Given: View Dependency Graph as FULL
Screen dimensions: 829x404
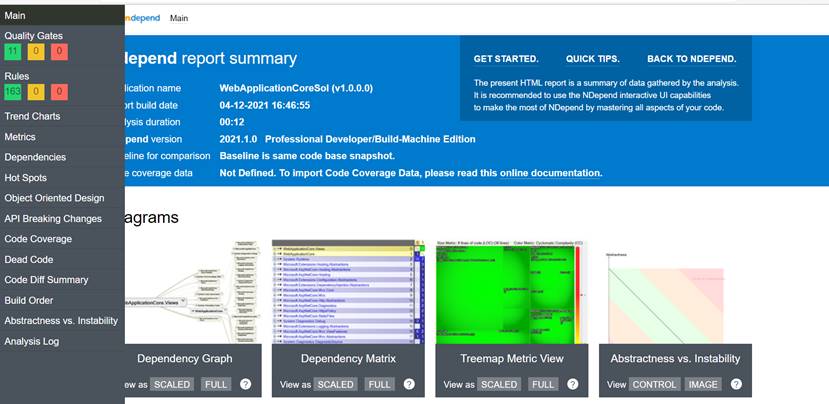Looking at the screenshot, I should [216, 384].
